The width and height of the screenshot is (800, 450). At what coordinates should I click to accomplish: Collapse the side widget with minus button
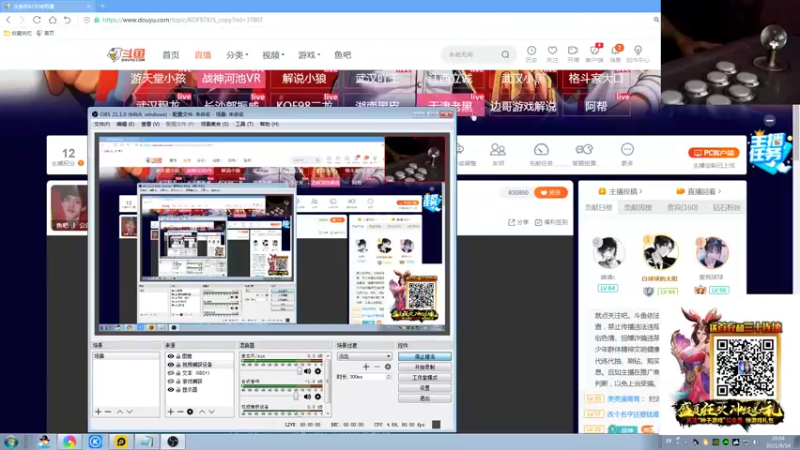pyautogui.click(x=769, y=120)
